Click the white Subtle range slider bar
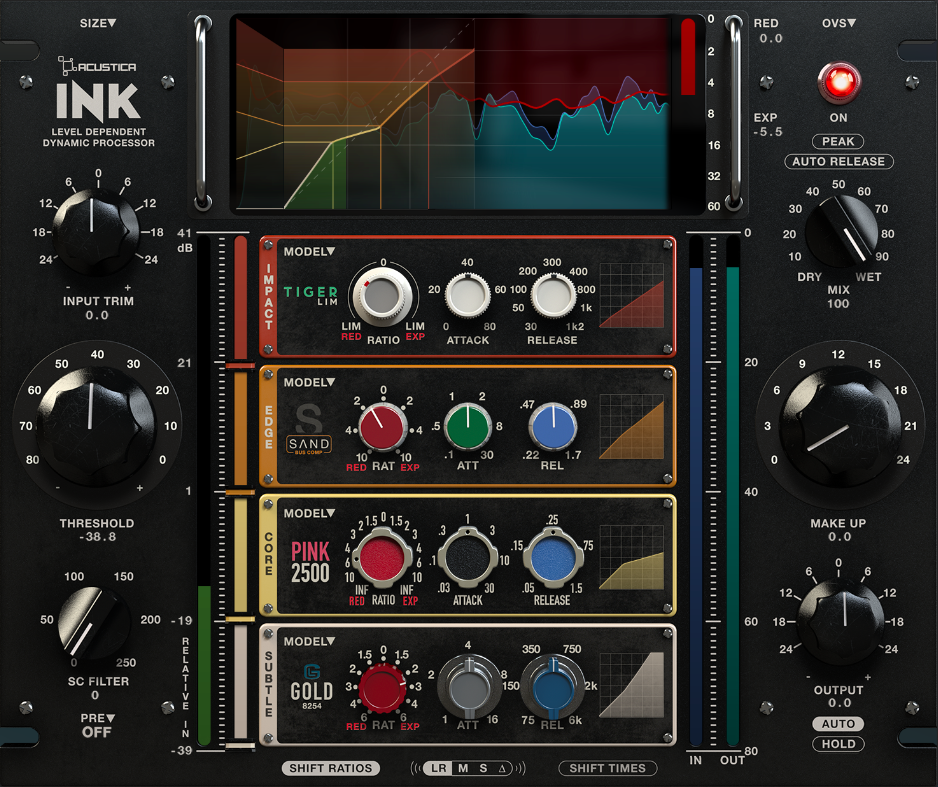 (240, 682)
